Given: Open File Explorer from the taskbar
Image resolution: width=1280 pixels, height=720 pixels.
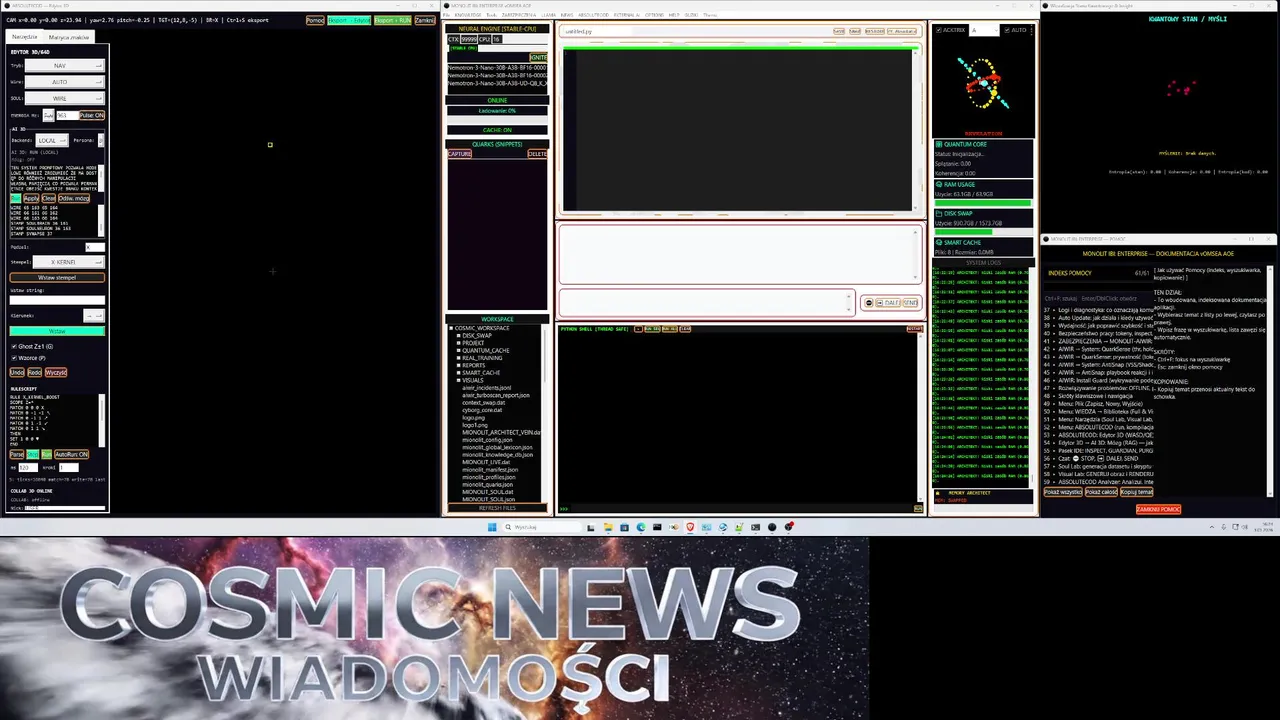Looking at the screenshot, I should pos(608,527).
